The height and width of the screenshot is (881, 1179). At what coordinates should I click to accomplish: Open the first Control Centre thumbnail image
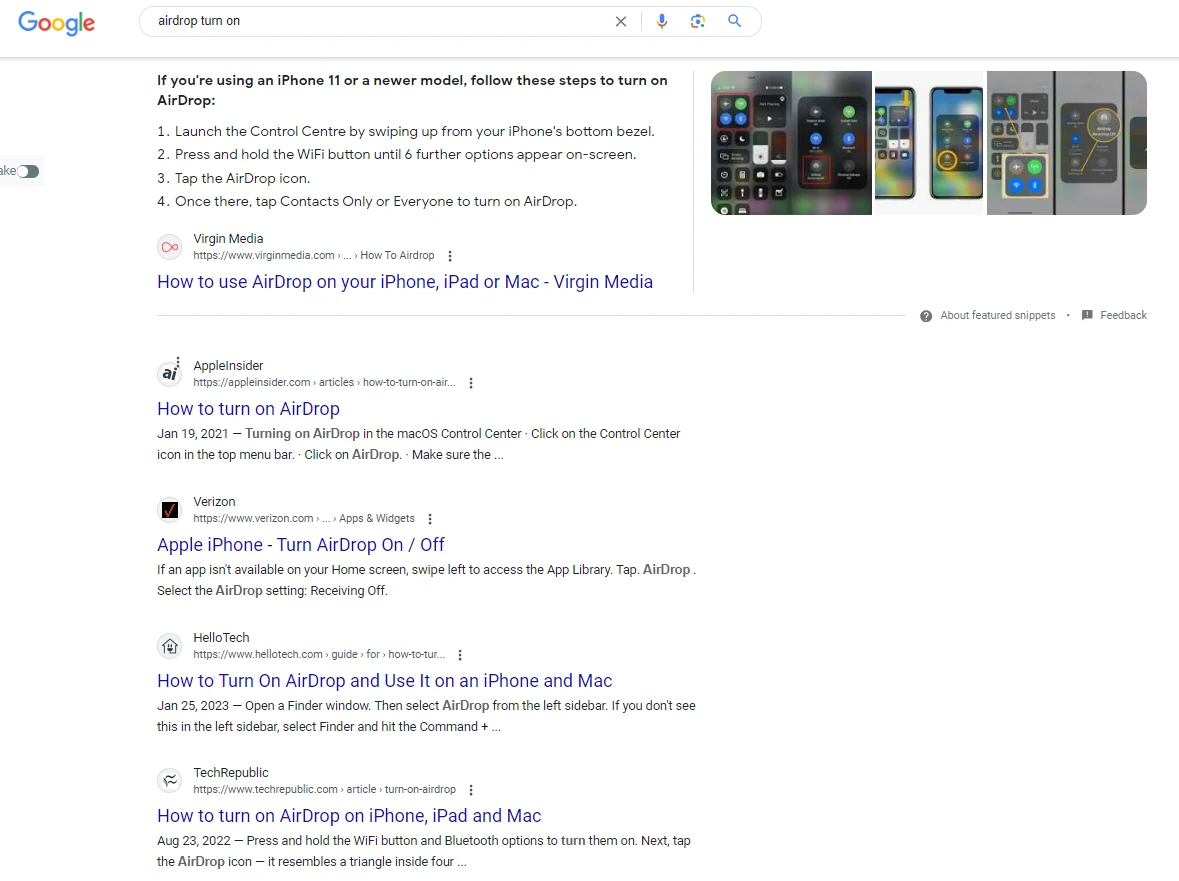pyautogui.click(x=791, y=143)
